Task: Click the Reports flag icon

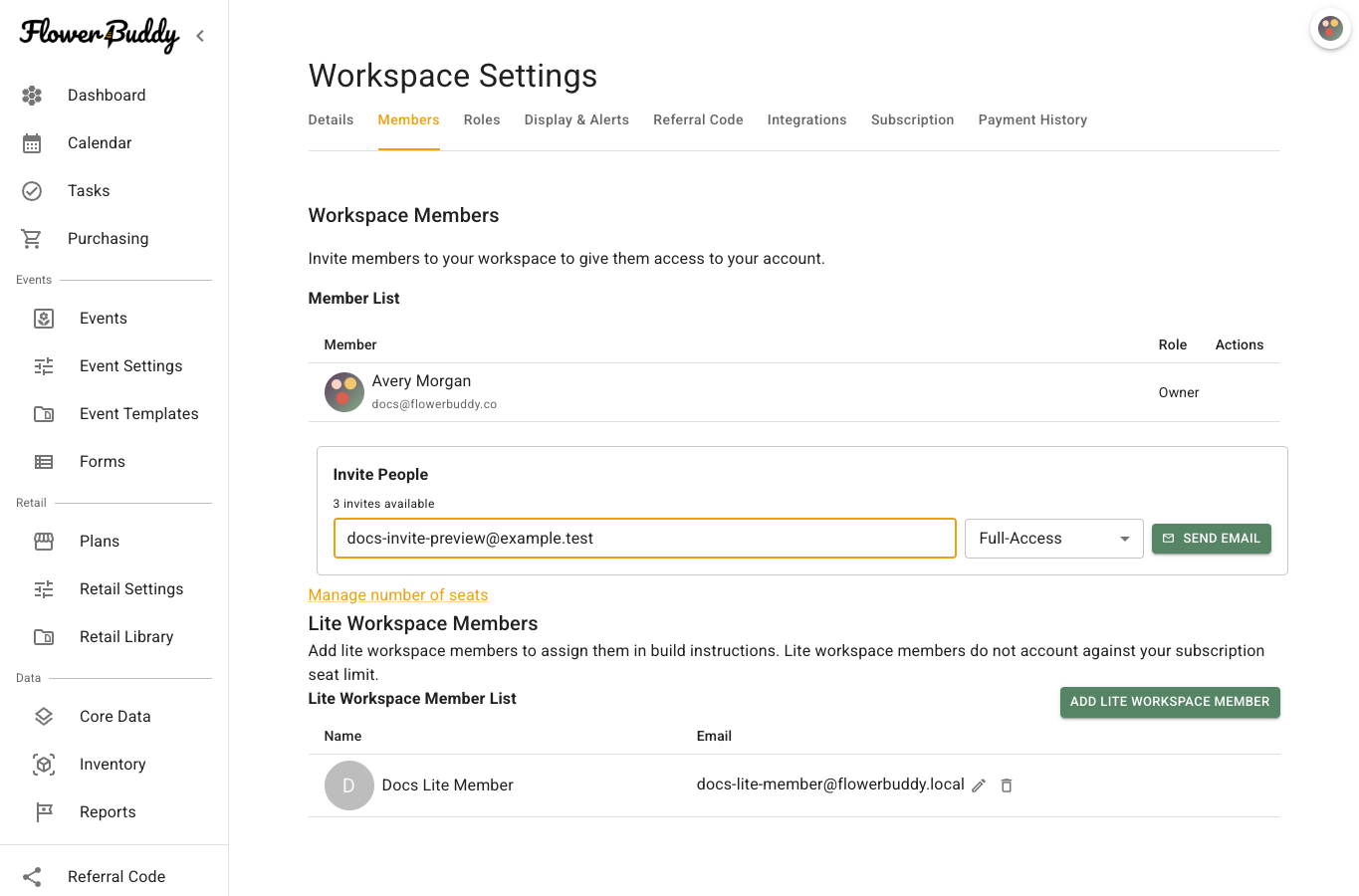Action: [44, 812]
